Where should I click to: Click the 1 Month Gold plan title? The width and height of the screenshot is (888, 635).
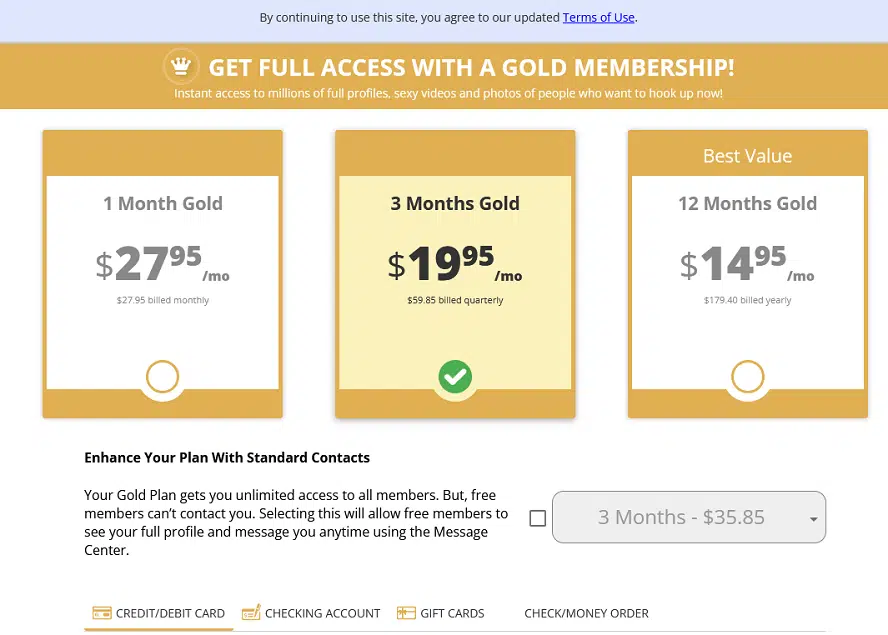(x=162, y=203)
